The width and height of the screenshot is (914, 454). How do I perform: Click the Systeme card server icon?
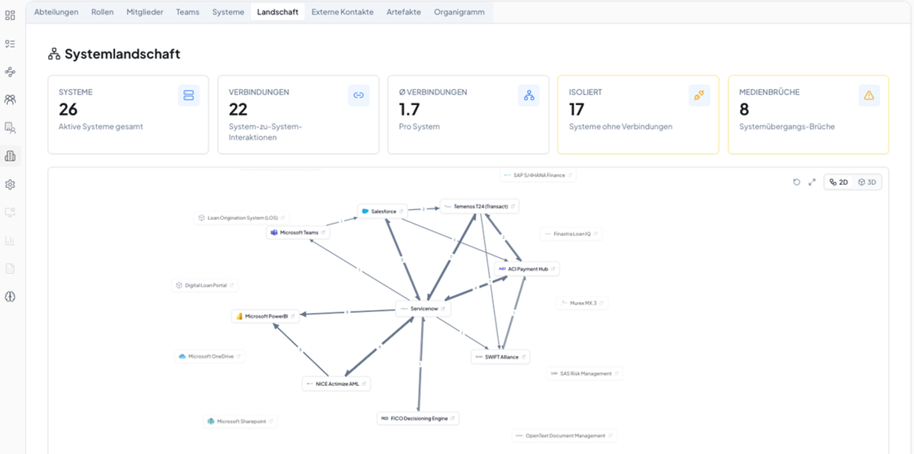pyautogui.click(x=189, y=96)
